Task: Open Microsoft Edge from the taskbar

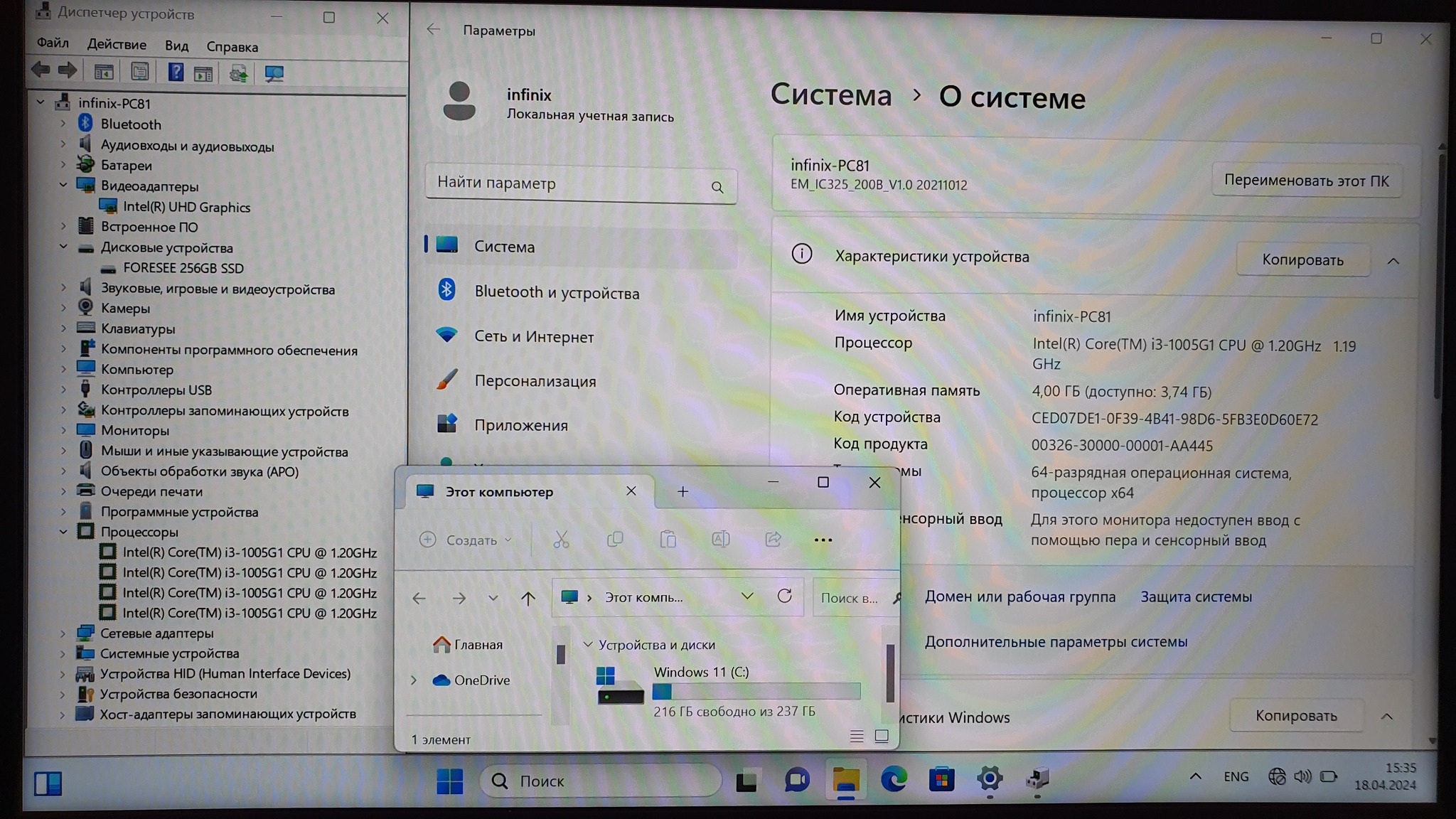Action: (893, 780)
